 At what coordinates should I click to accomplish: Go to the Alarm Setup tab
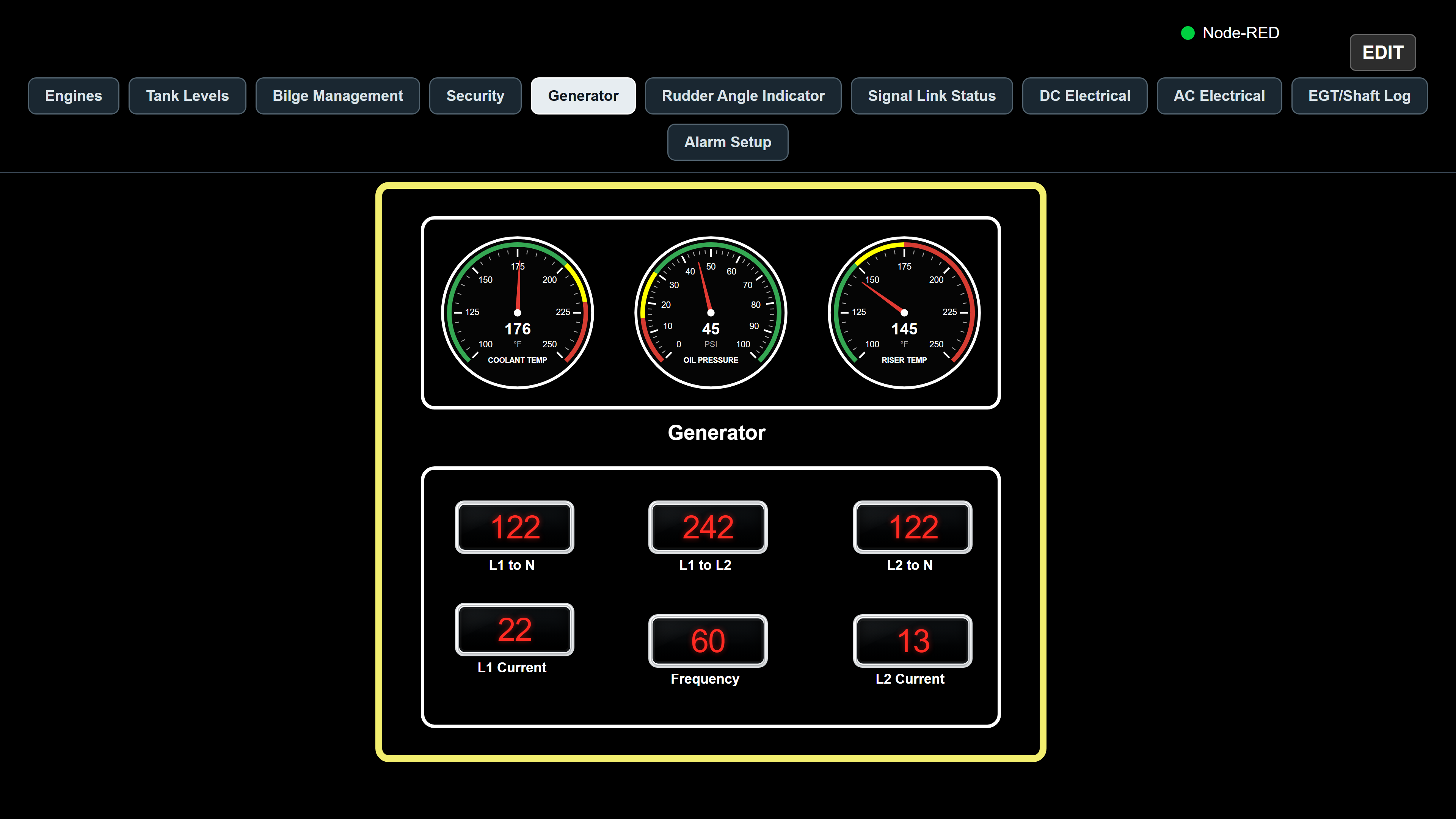(x=728, y=143)
